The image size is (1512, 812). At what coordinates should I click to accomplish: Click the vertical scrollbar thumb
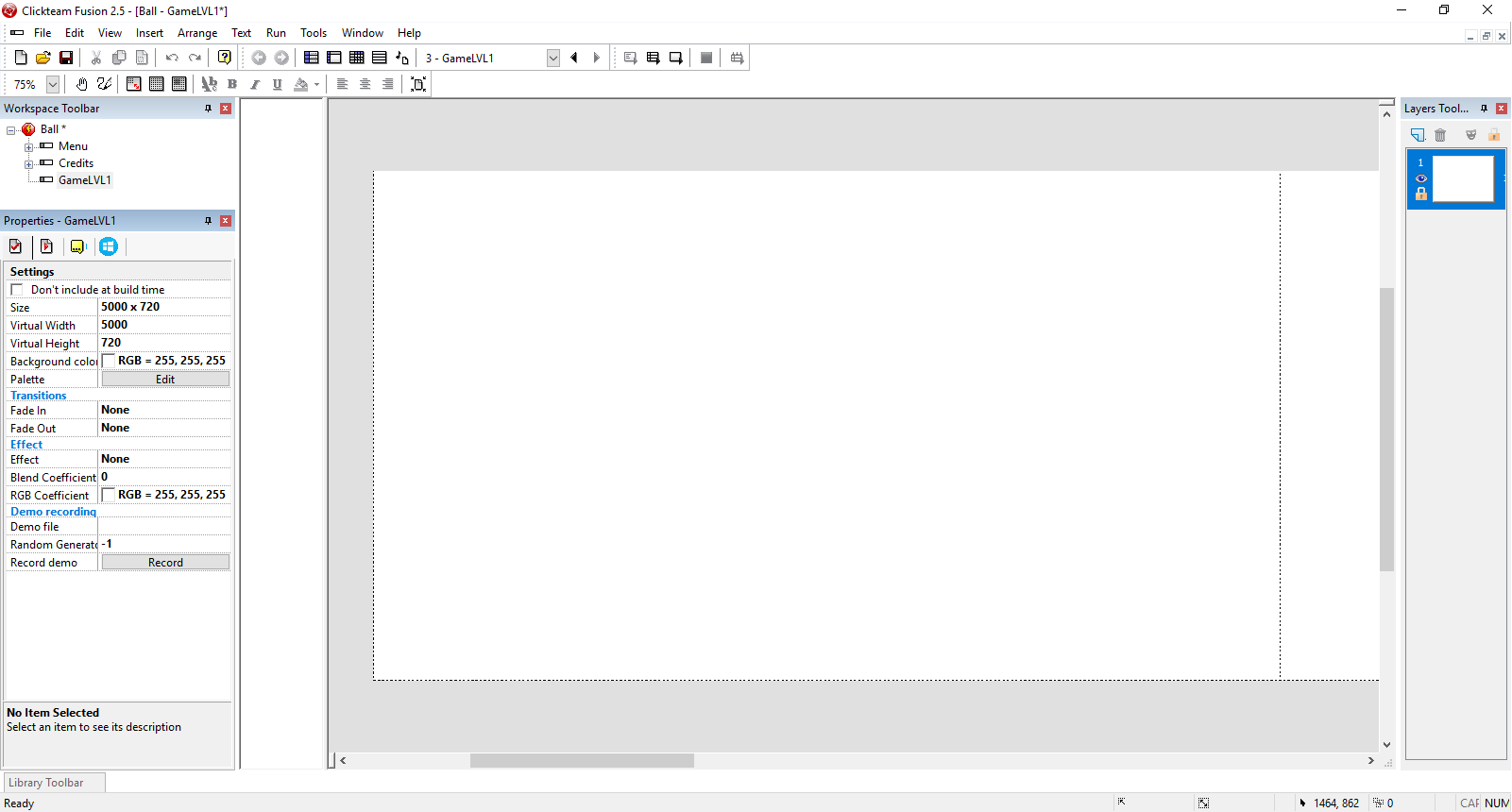coord(1386,430)
